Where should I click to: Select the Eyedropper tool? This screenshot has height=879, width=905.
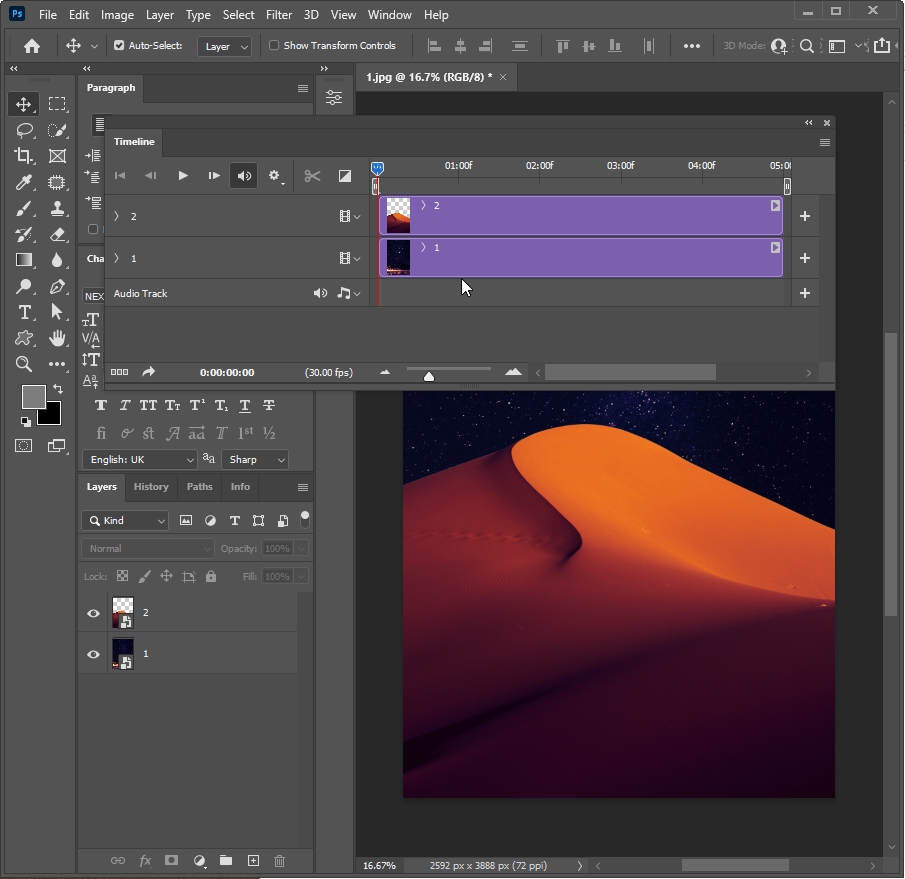pyautogui.click(x=24, y=182)
